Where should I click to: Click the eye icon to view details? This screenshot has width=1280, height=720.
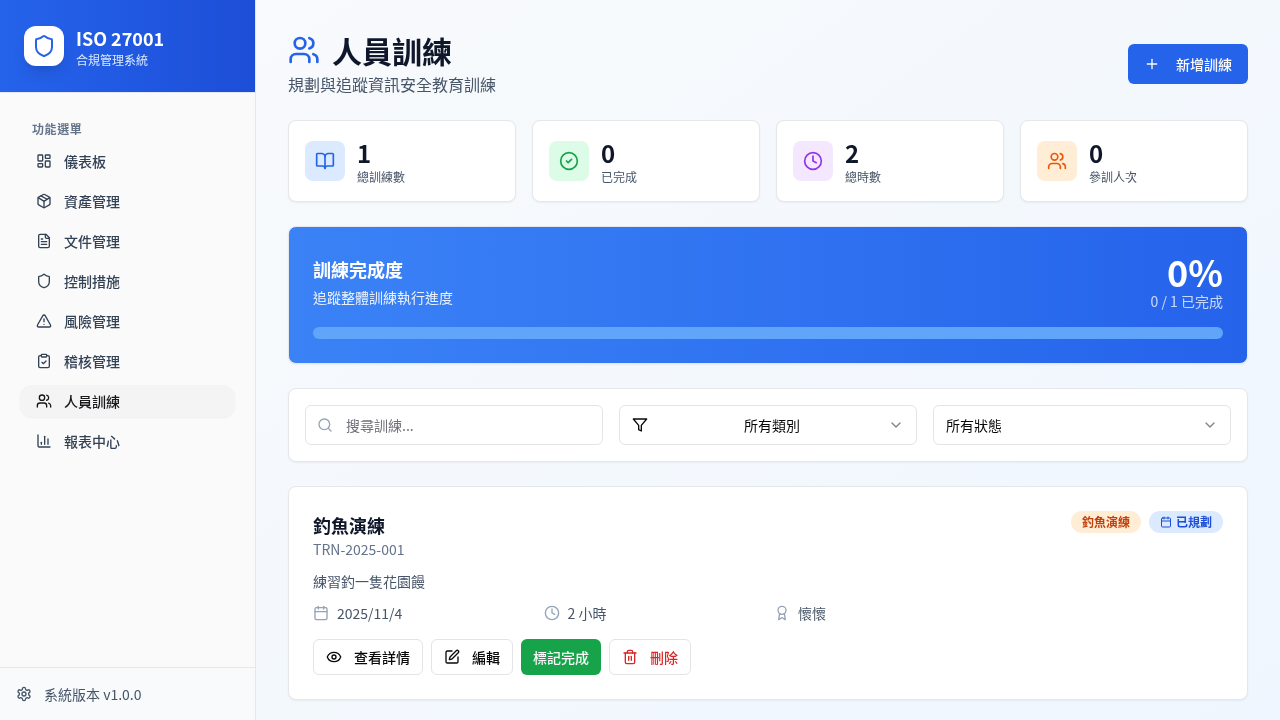coord(334,657)
